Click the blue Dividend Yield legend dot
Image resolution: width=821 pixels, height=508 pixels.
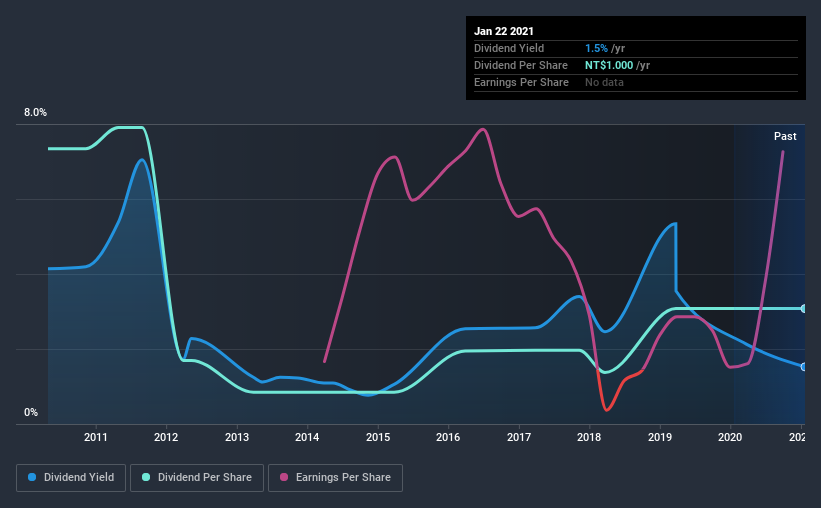32,477
